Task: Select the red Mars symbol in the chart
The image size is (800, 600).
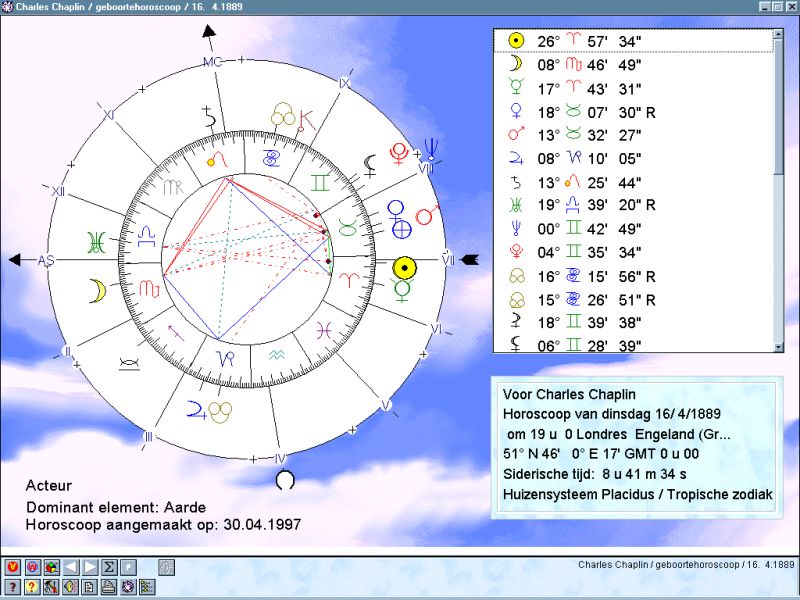Action: (x=427, y=215)
